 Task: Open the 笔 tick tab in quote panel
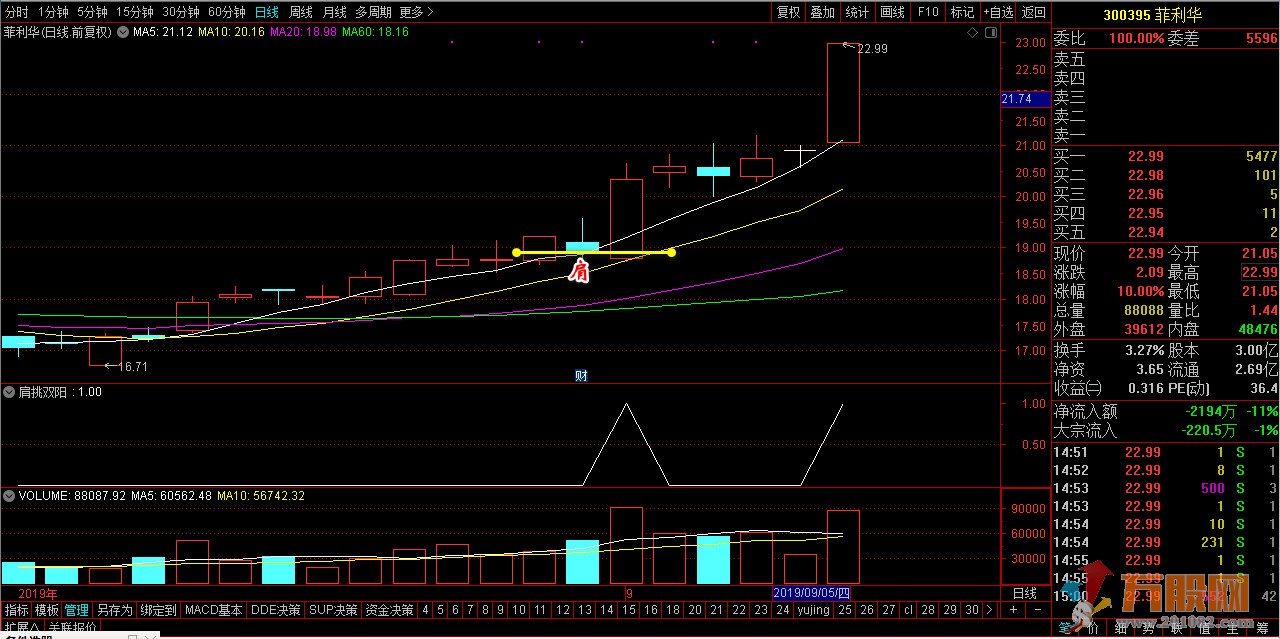(1064, 628)
